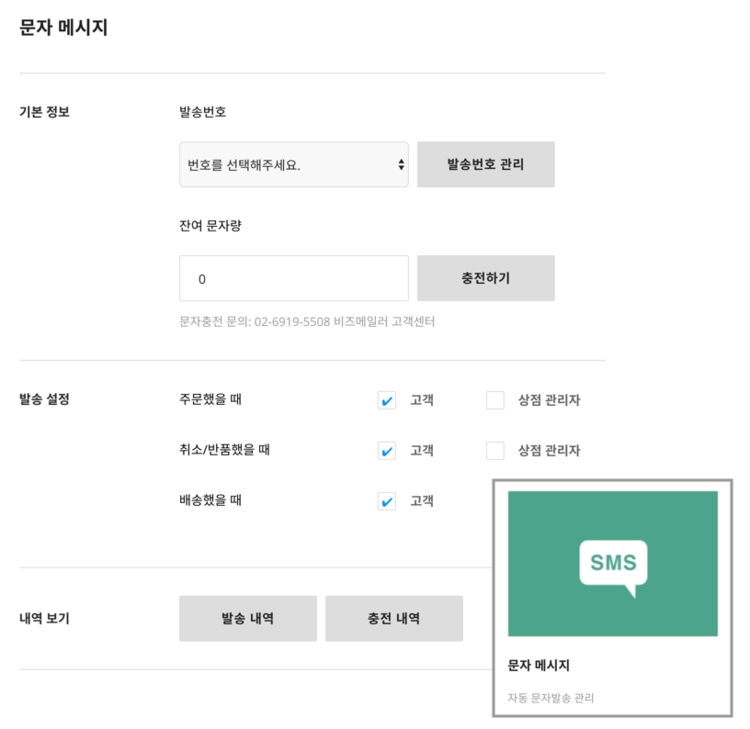Open the 발송 내역 history
The image size is (750, 729).
248,619
